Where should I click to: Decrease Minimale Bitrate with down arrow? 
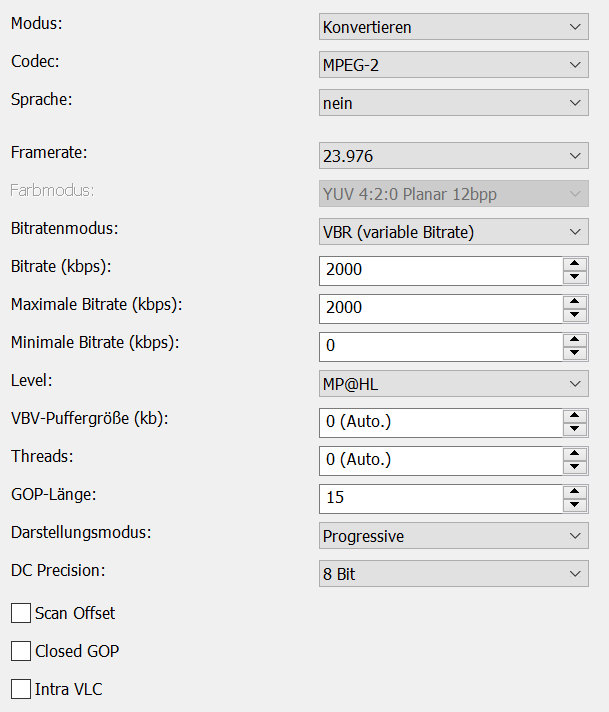pyautogui.click(x=575, y=353)
